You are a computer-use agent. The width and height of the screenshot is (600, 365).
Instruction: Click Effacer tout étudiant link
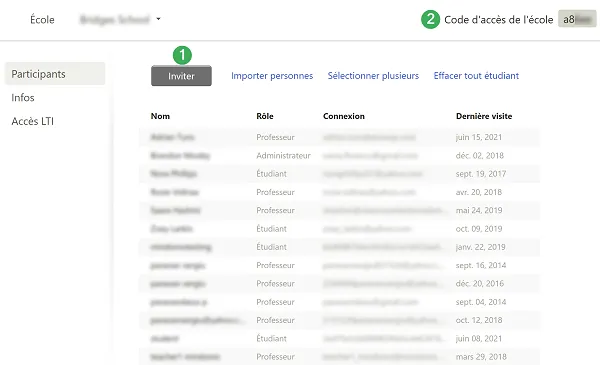point(476,76)
